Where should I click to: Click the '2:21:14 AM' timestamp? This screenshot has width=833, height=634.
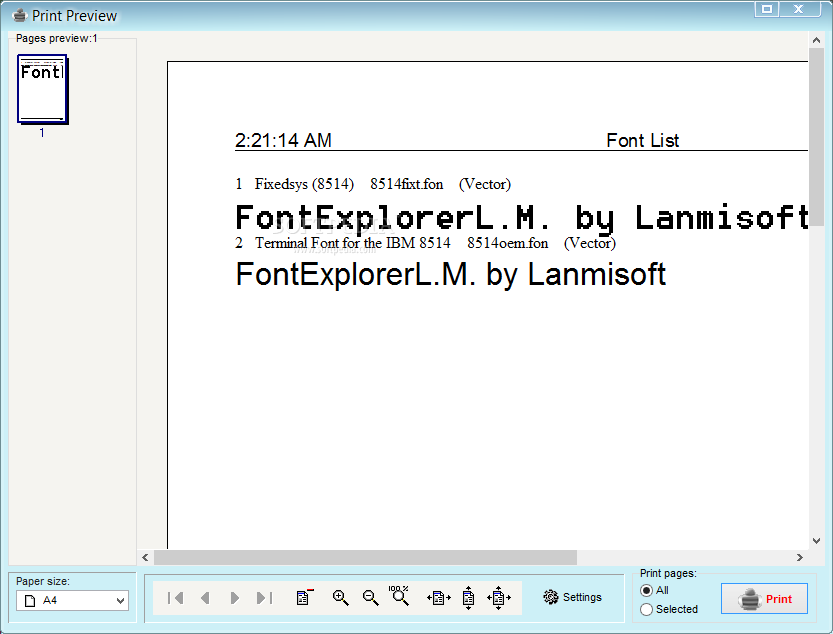pos(283,140)
